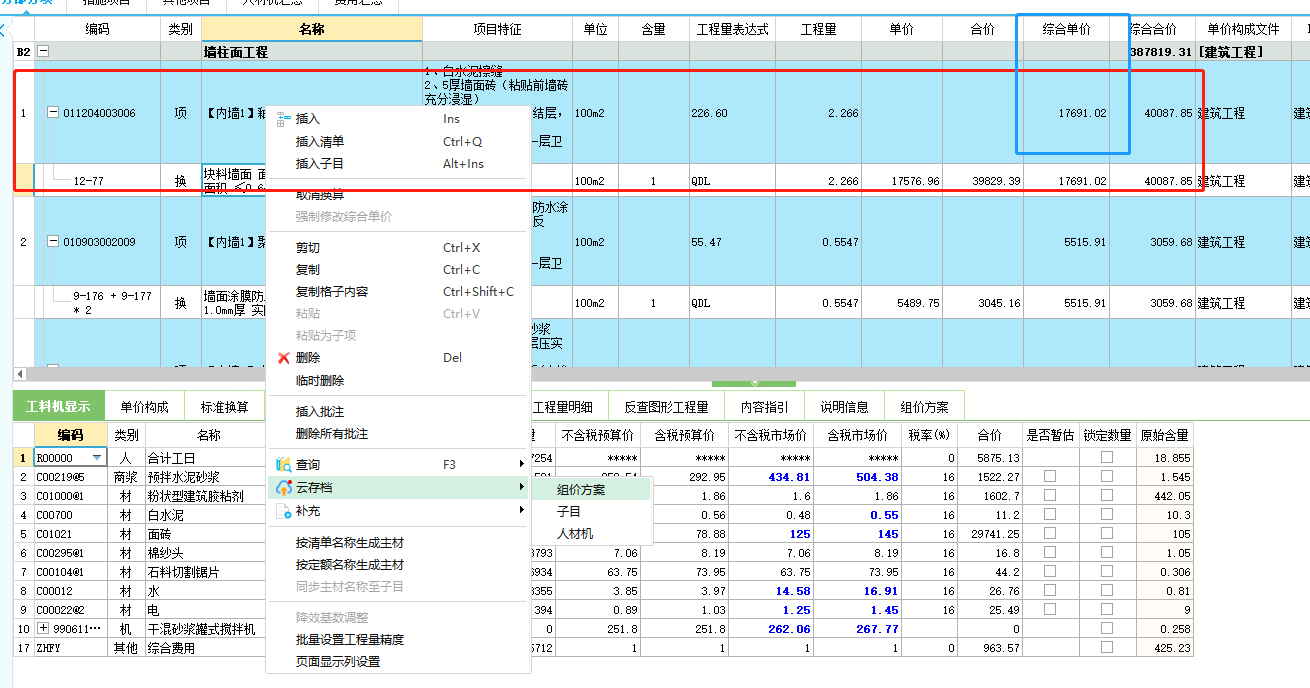The height and width of the screenshot is (688, 1310).
Task: Enable 是否暂估 for the 白水泥 row
Action: [1050, 515]
